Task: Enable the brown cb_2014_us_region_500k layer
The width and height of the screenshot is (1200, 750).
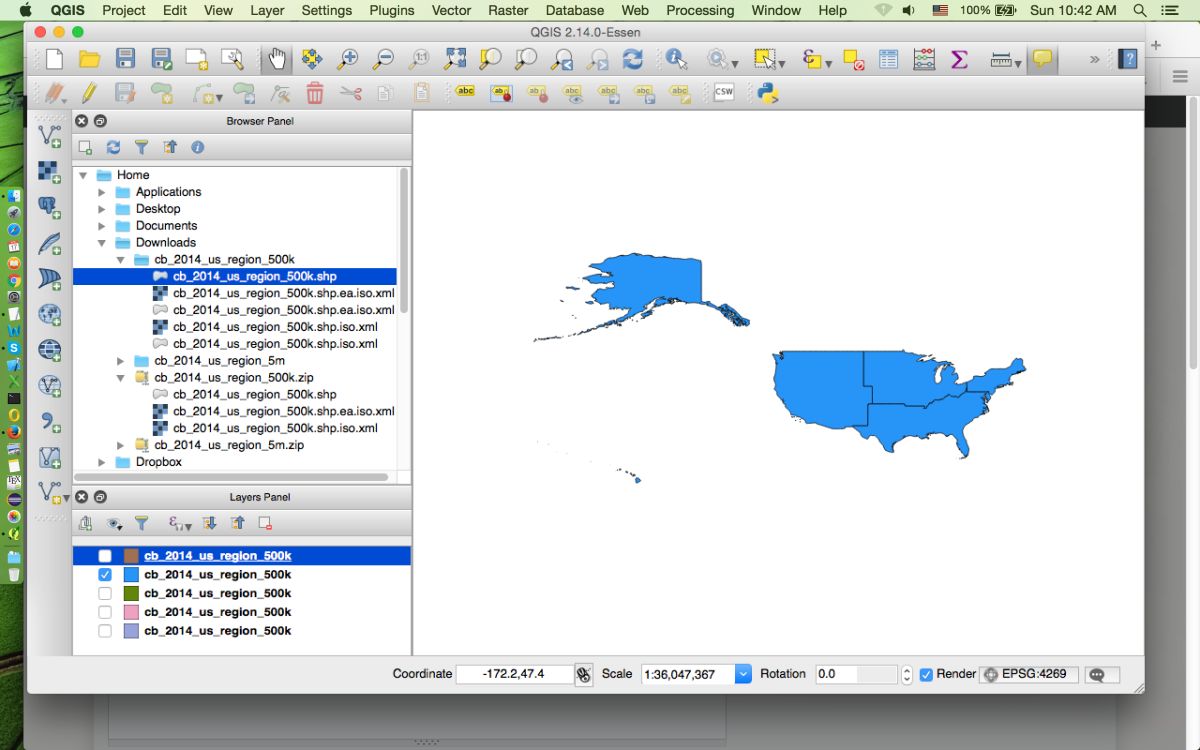Action: point(105,556)
